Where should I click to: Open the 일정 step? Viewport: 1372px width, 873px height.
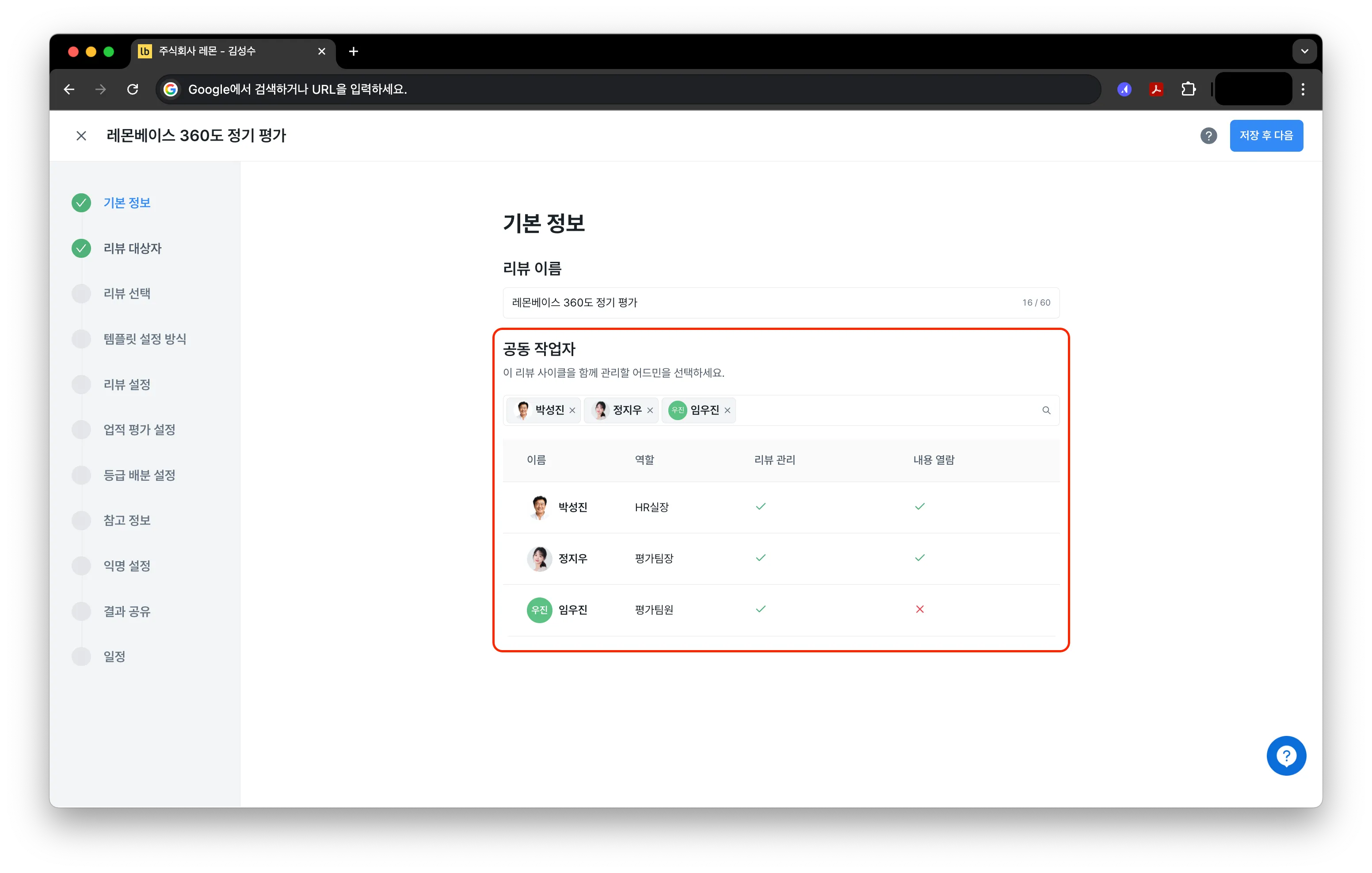pyautogui.click(x=114, y=657)
